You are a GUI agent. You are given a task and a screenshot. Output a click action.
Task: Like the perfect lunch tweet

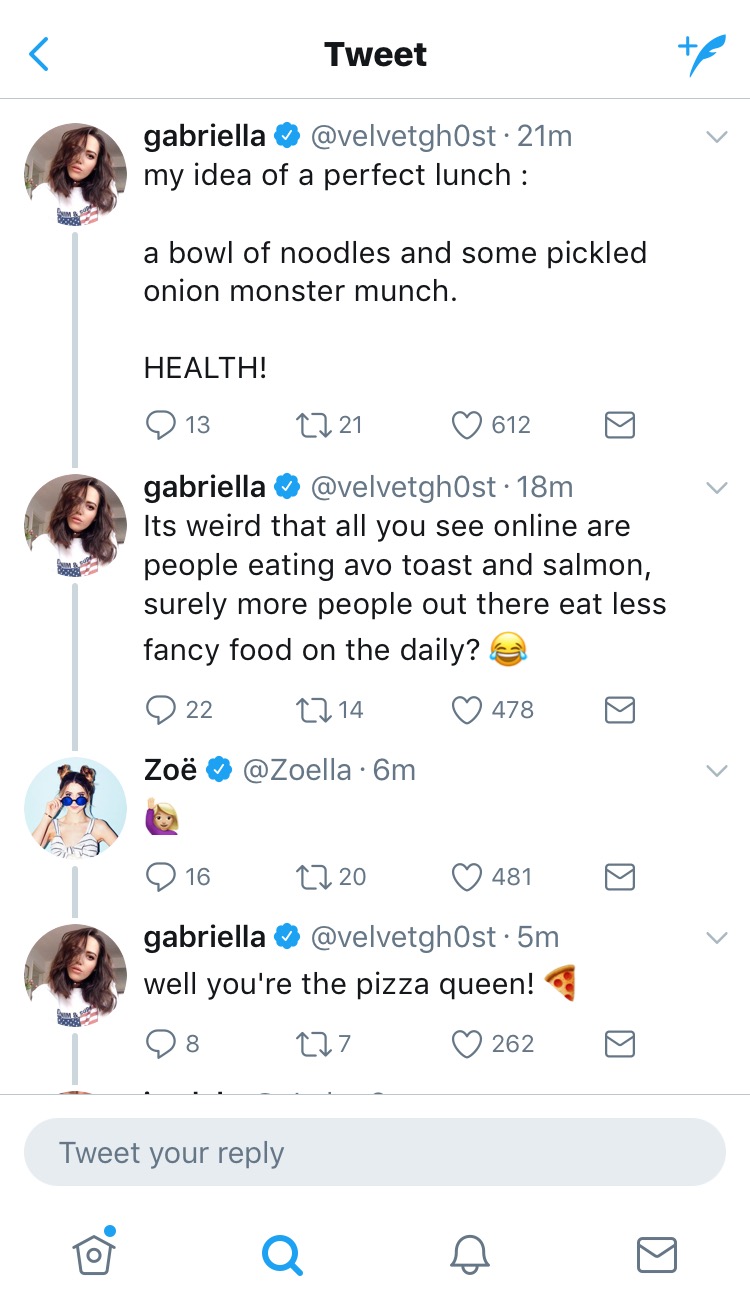pos(467,425)
